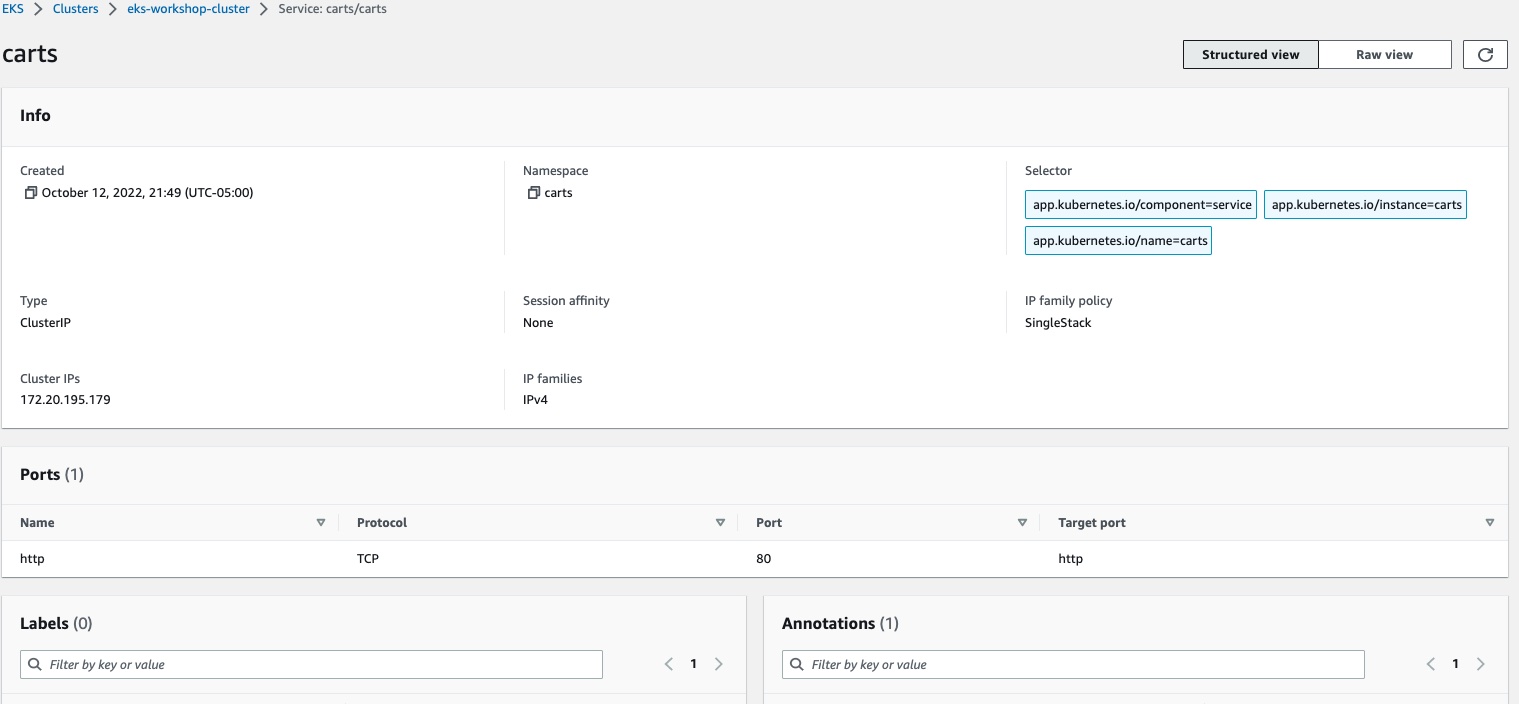Sort the Port column using its arrow
The height and width of the screenshot is (704, 1519).
click(x=1022, y=523)
